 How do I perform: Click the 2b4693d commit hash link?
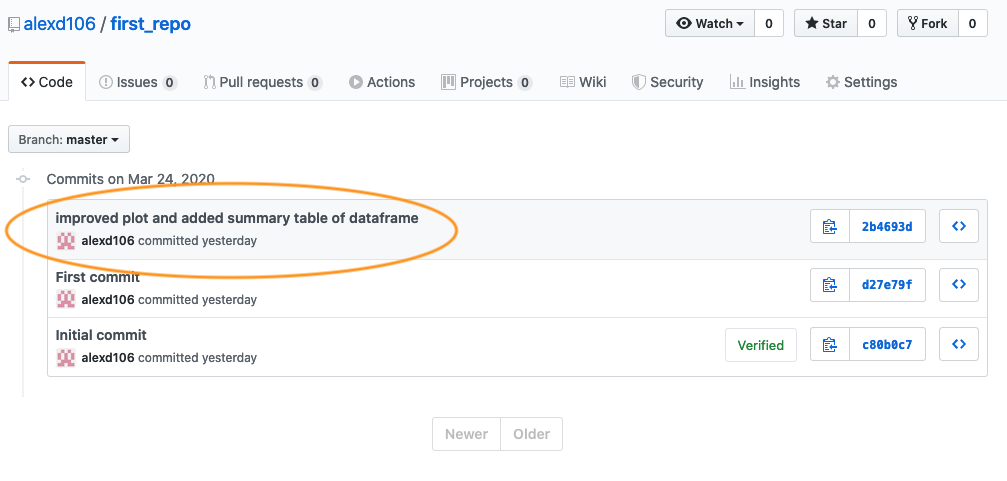coord(887,227)
